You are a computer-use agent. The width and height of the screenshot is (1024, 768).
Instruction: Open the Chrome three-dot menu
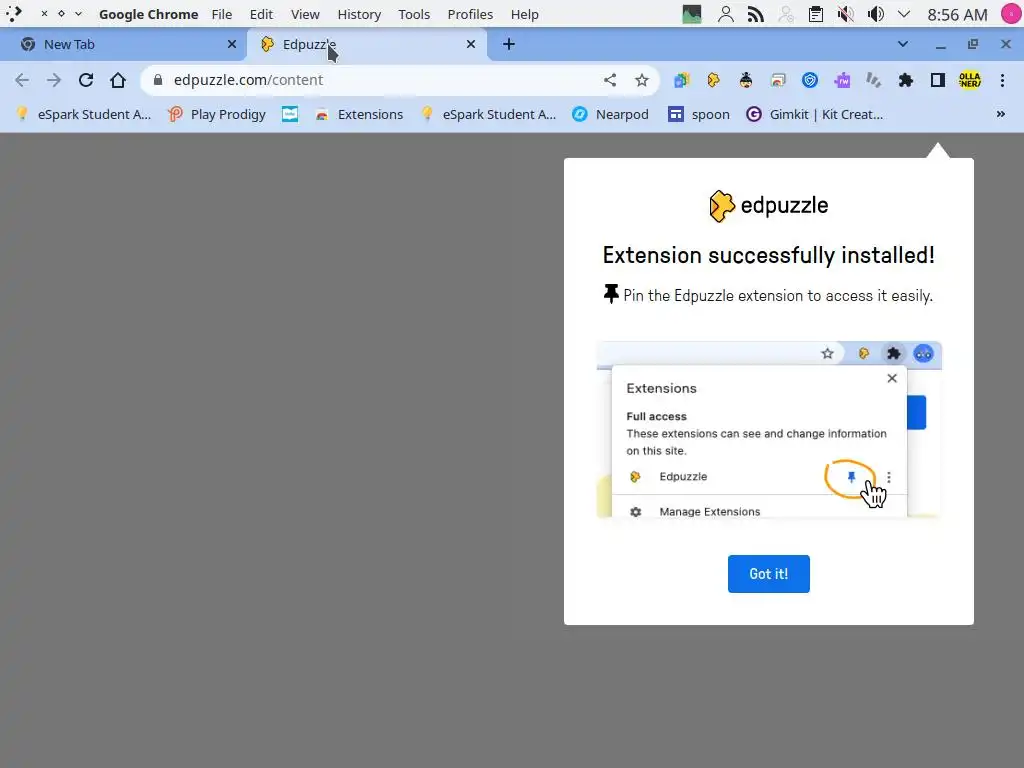pyautogui.click(x=1002, y=80)
